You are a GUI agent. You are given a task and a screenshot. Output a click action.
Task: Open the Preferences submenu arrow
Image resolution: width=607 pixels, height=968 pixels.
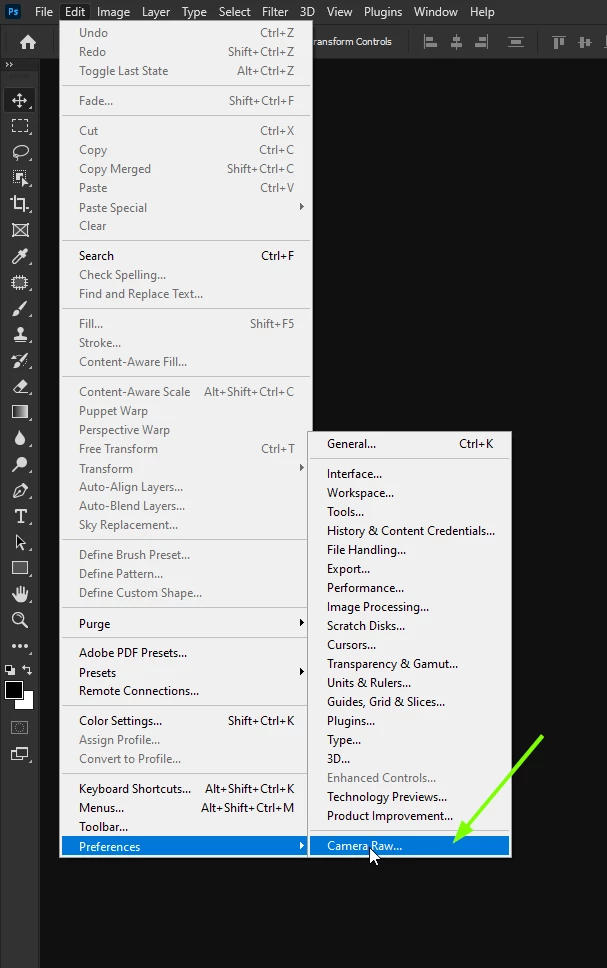click(301, 846)
